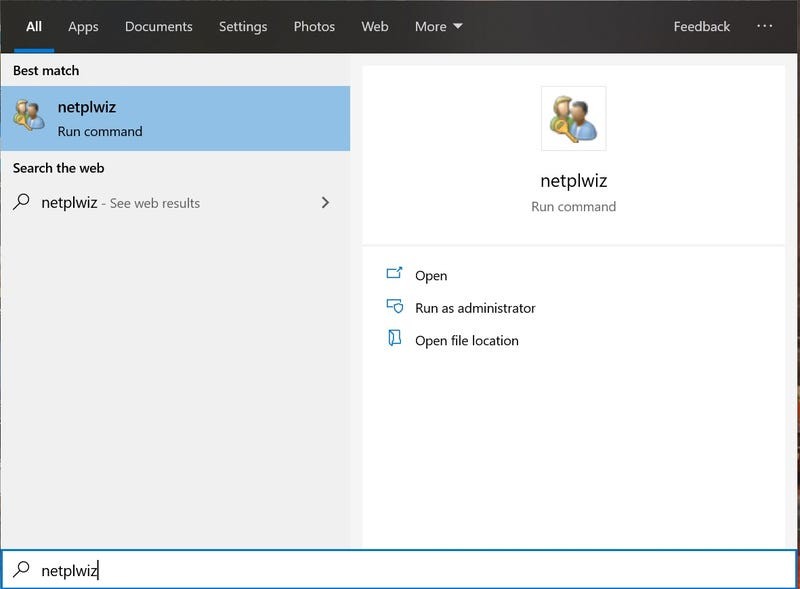This screenshot has height=589, width=800.
Task: Click the large netplwiz preview icon
Action: [573, 117]
